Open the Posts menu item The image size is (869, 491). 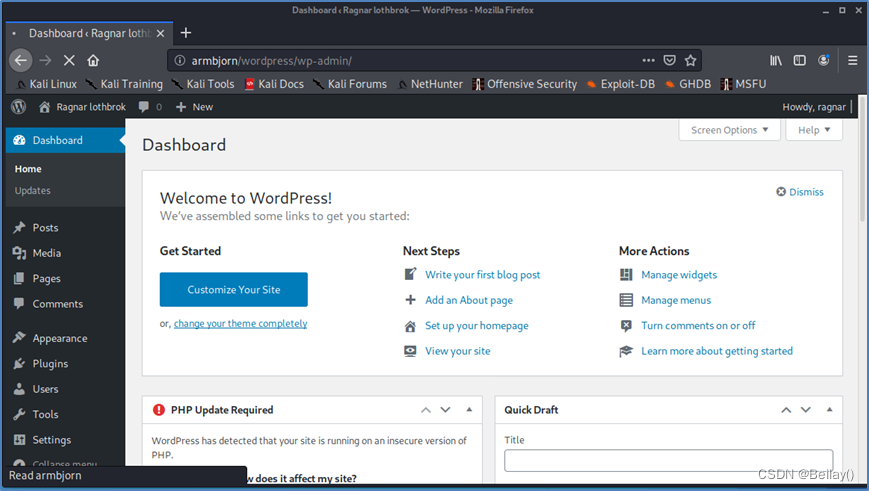pos(45,228)
